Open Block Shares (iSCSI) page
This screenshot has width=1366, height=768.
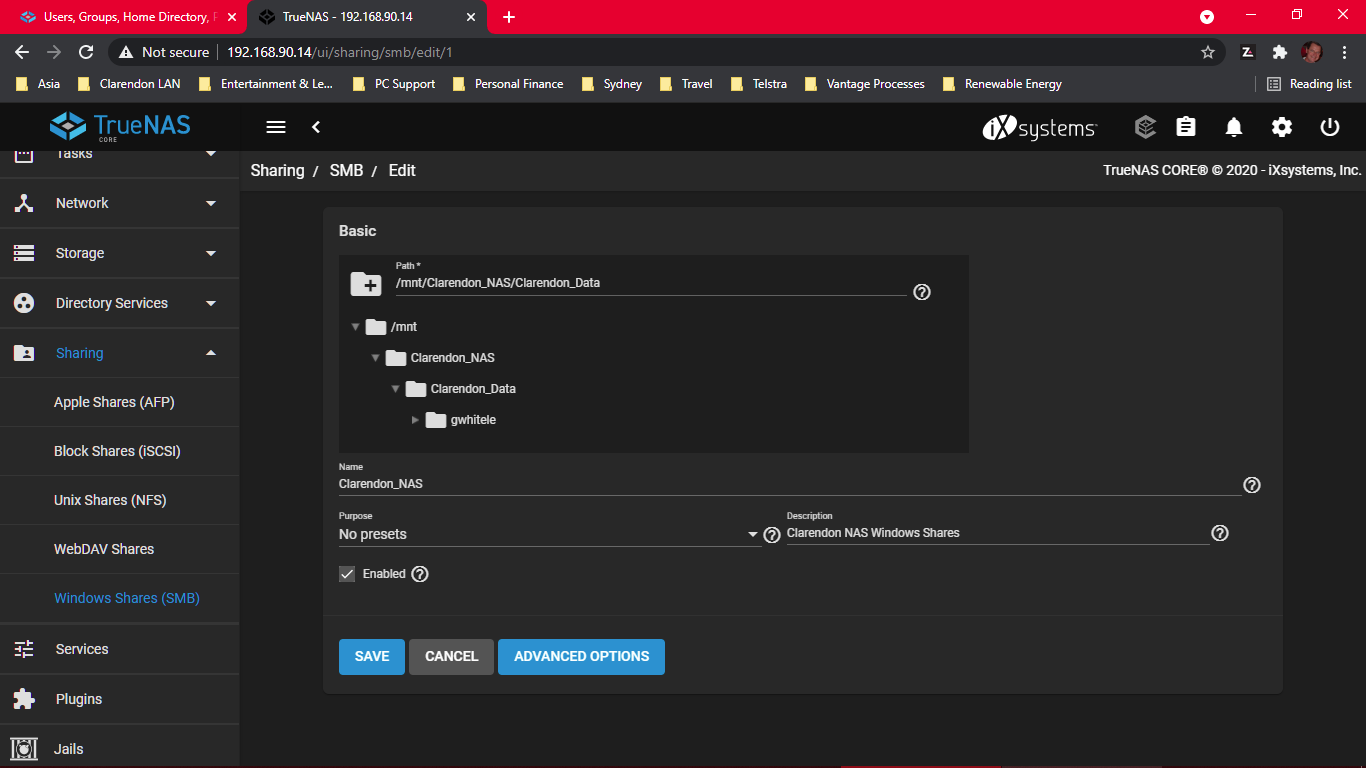pos(120,451)
